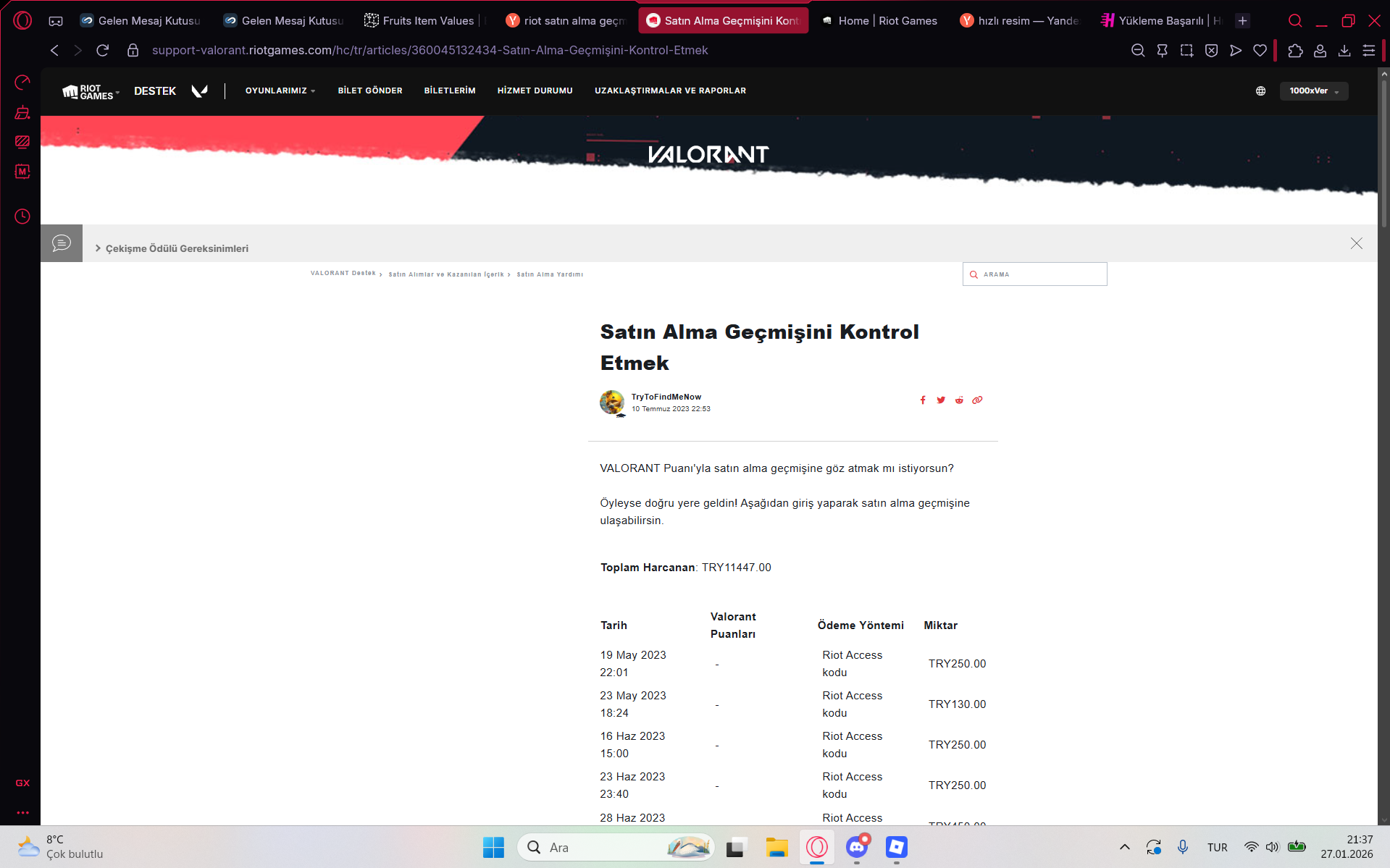Click the GX label in the sidebar

[x=22, y=783]
